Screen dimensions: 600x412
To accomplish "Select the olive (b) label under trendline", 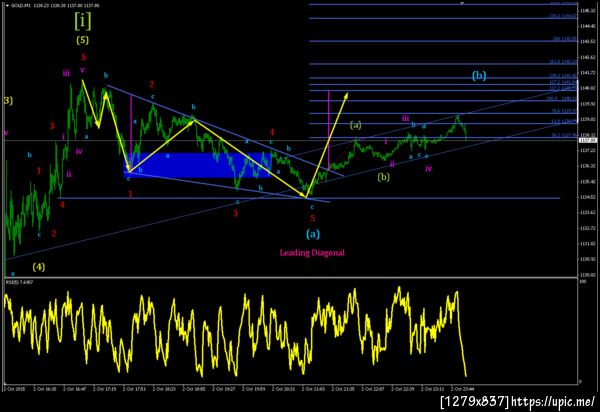I will coord(383,177).
